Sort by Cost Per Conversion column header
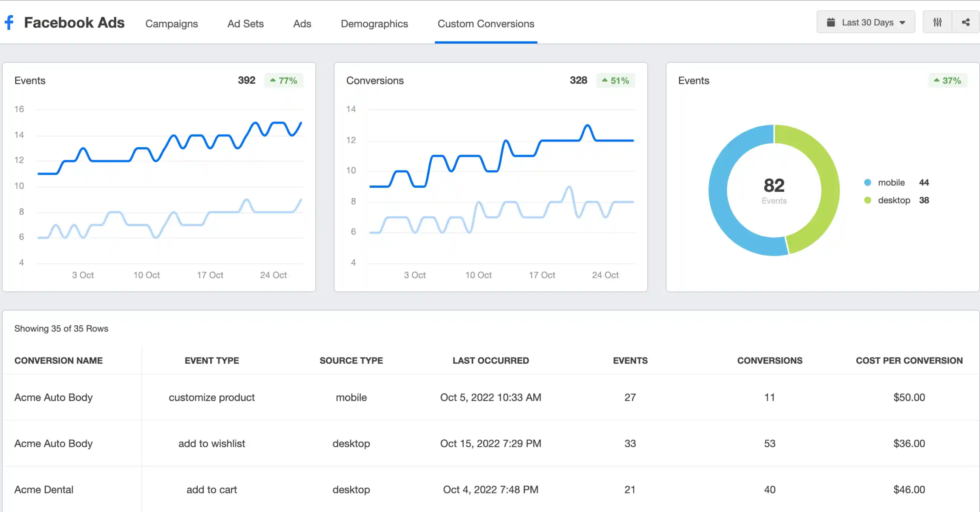 909,361
